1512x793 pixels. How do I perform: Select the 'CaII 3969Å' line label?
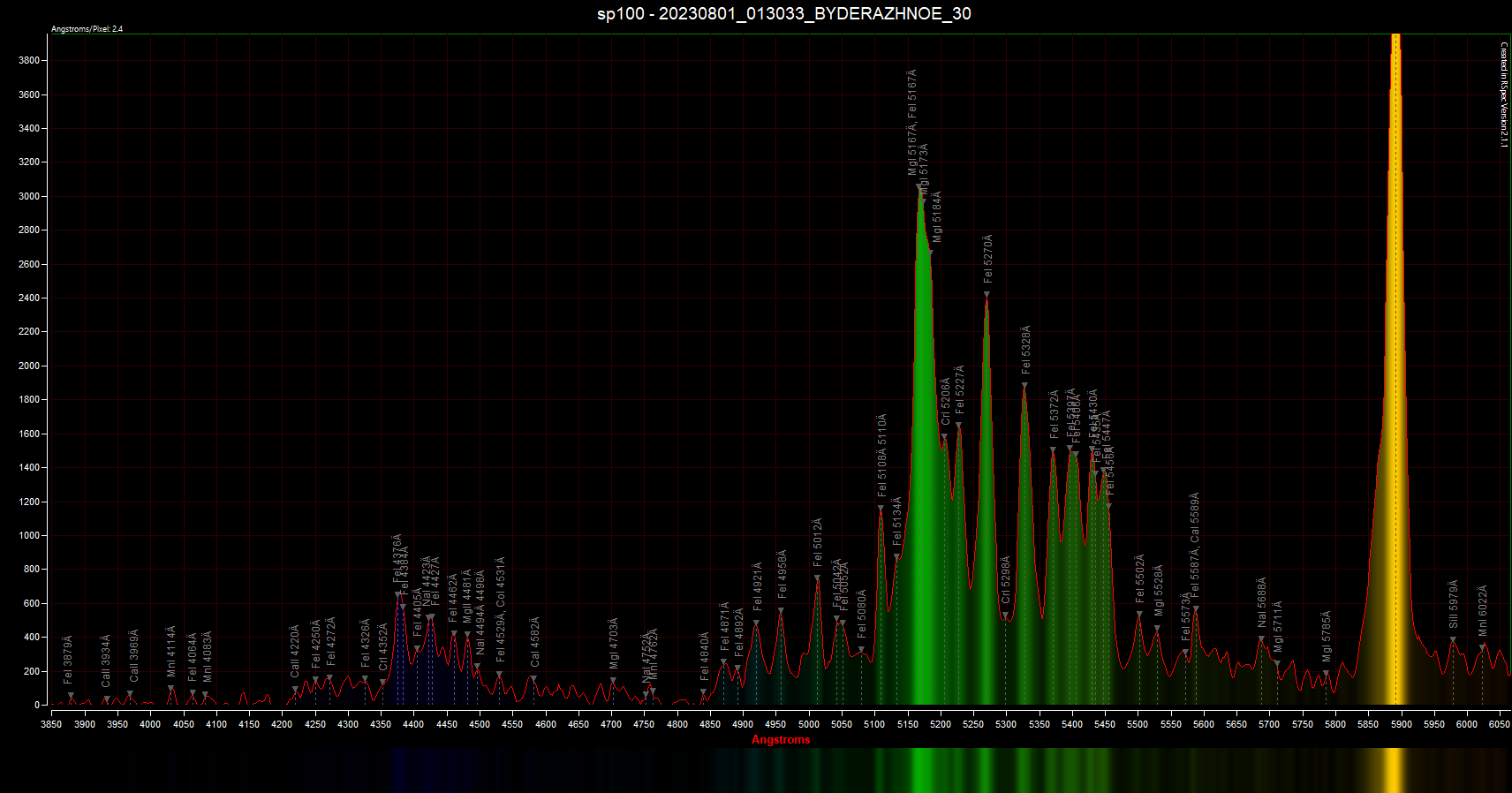click(134, 655)
